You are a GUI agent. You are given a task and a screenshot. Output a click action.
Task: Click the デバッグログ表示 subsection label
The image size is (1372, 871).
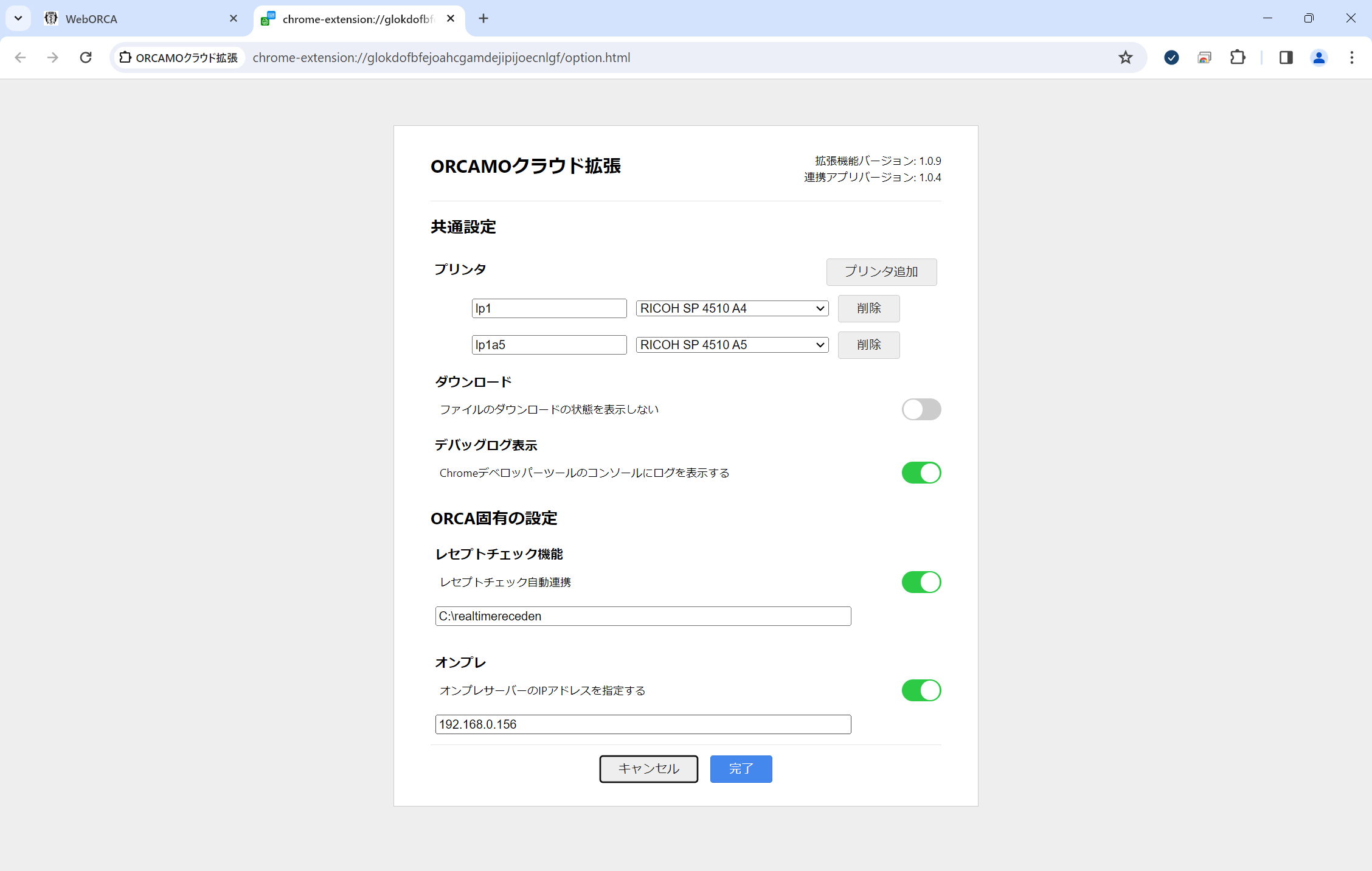pyautogui.click(x=486, y=445)
